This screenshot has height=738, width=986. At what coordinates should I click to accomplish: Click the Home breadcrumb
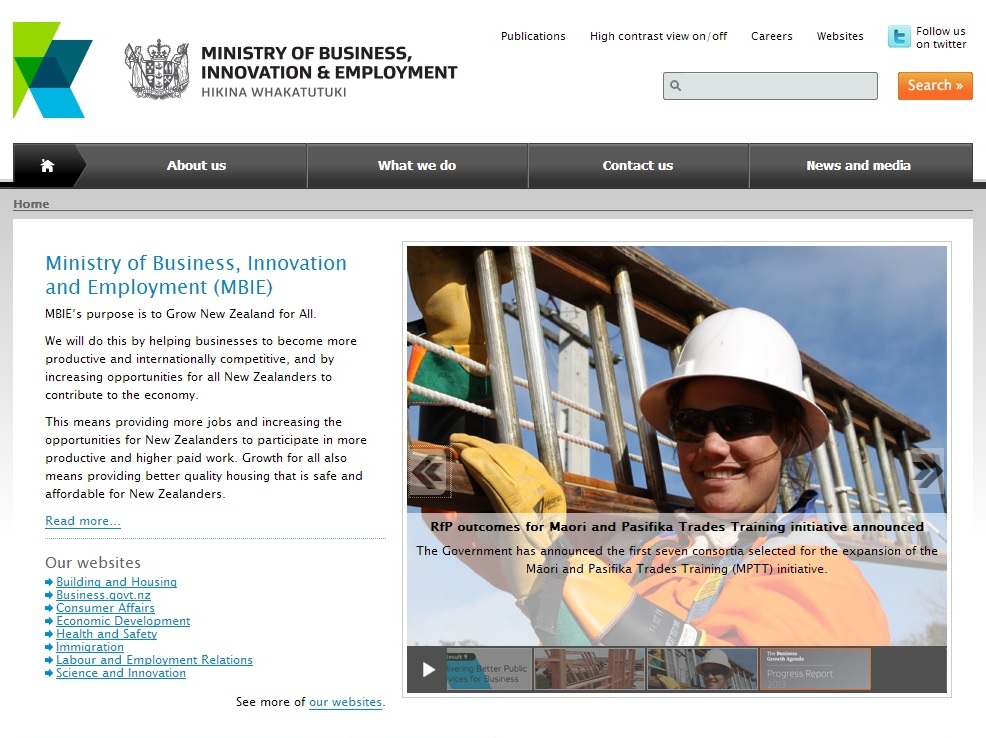click(x=31, y=204)
